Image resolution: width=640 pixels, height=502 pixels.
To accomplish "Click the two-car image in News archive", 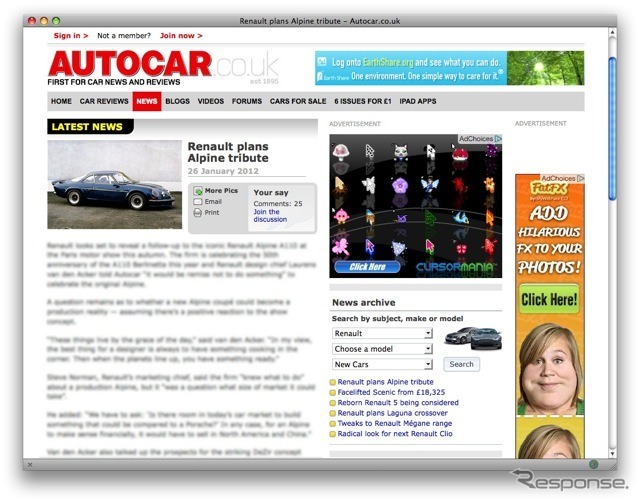I will click(x=473, y=338).
